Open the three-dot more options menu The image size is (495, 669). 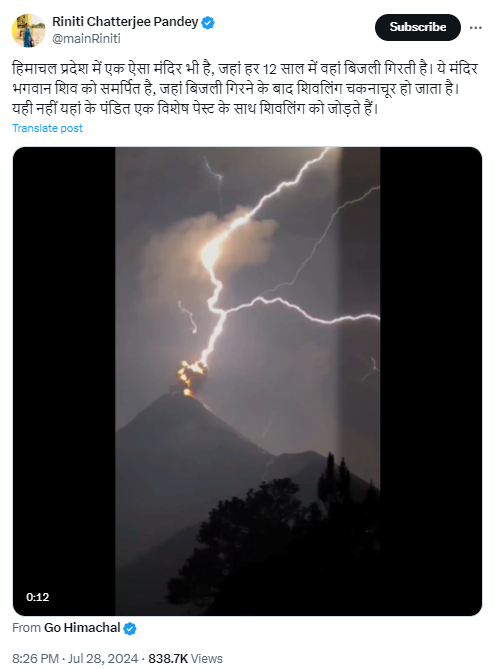coord(475,28)
